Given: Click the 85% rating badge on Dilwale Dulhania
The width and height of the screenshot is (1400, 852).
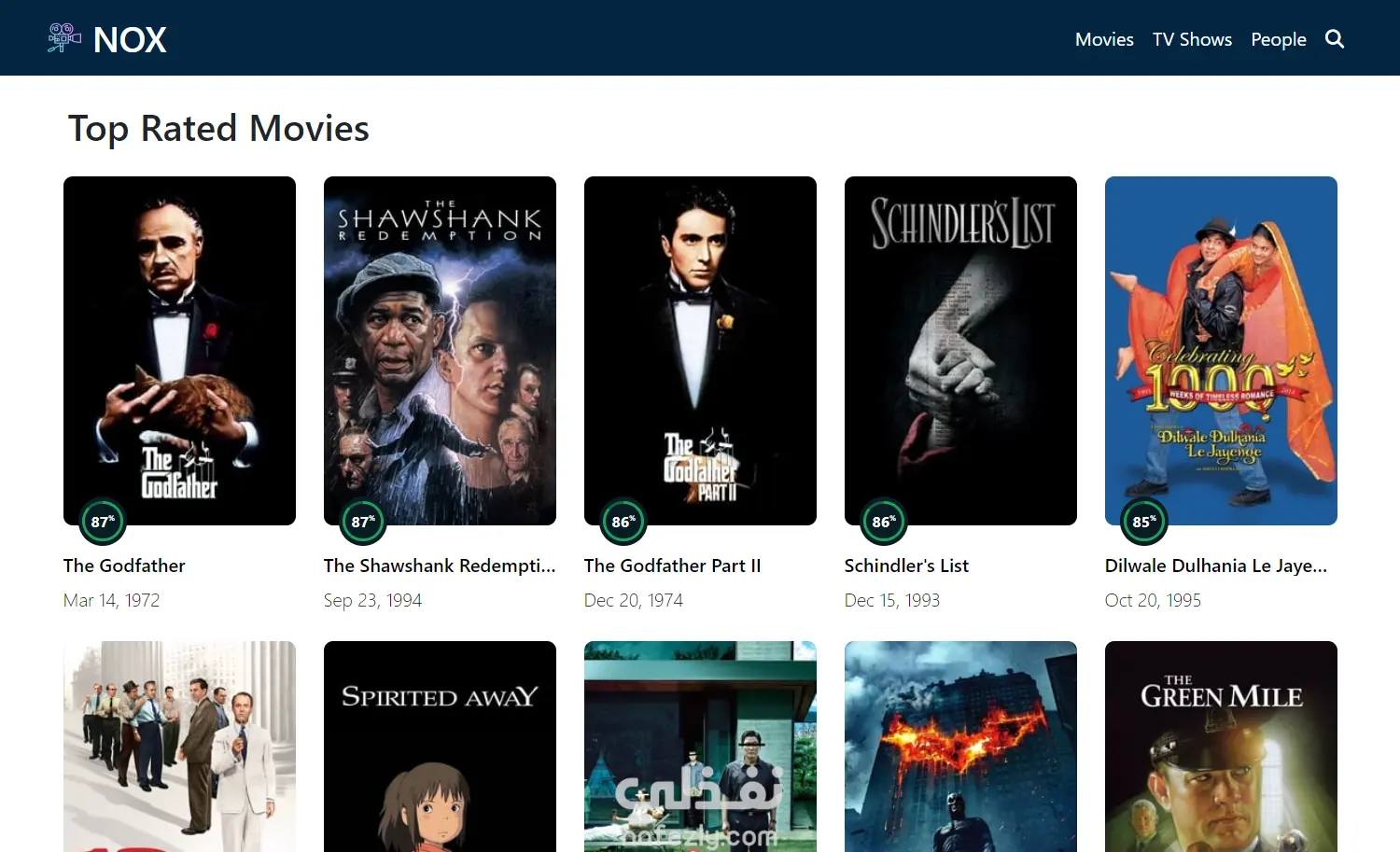Looking at the screenshot, I should click(x=1143, y=522).
